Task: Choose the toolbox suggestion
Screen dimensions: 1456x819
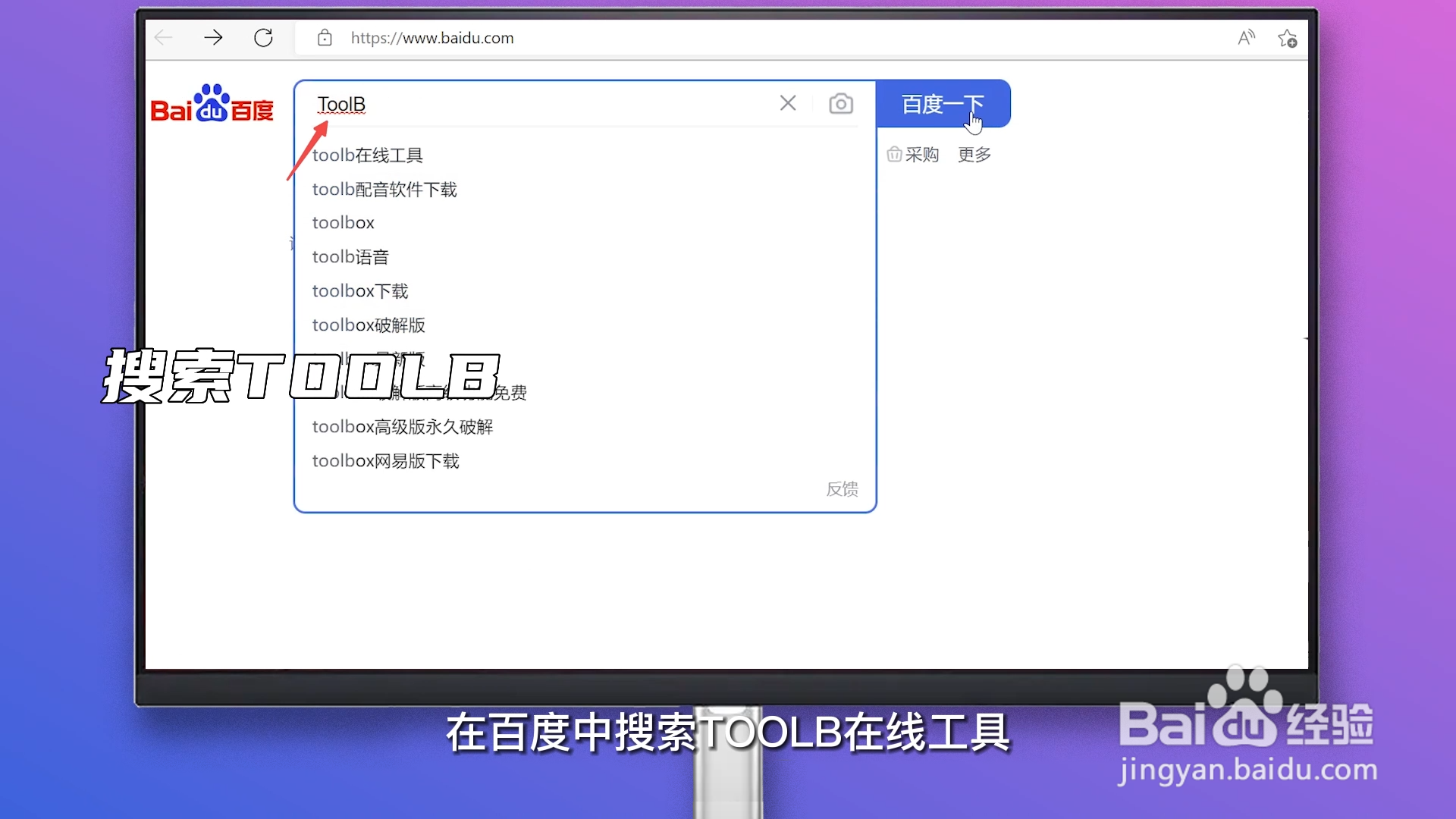Action: [343, 222]
